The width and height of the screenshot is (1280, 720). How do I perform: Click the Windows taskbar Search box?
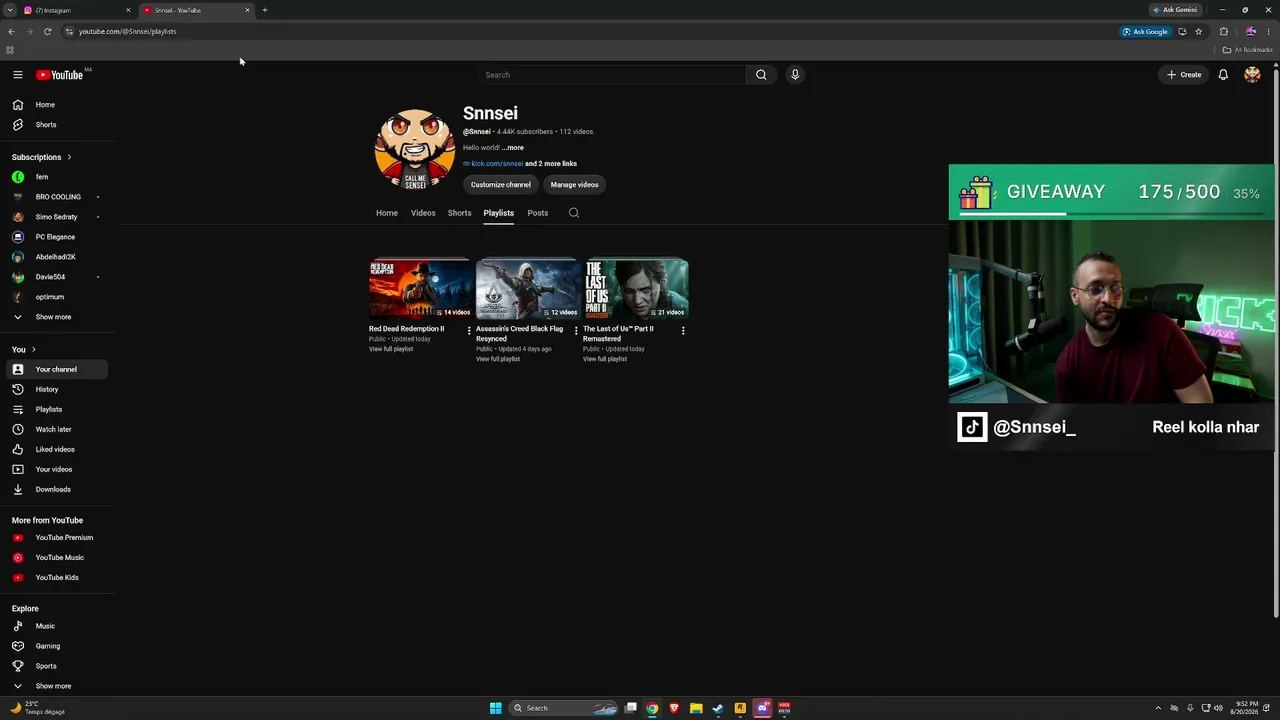pos(564,708)
